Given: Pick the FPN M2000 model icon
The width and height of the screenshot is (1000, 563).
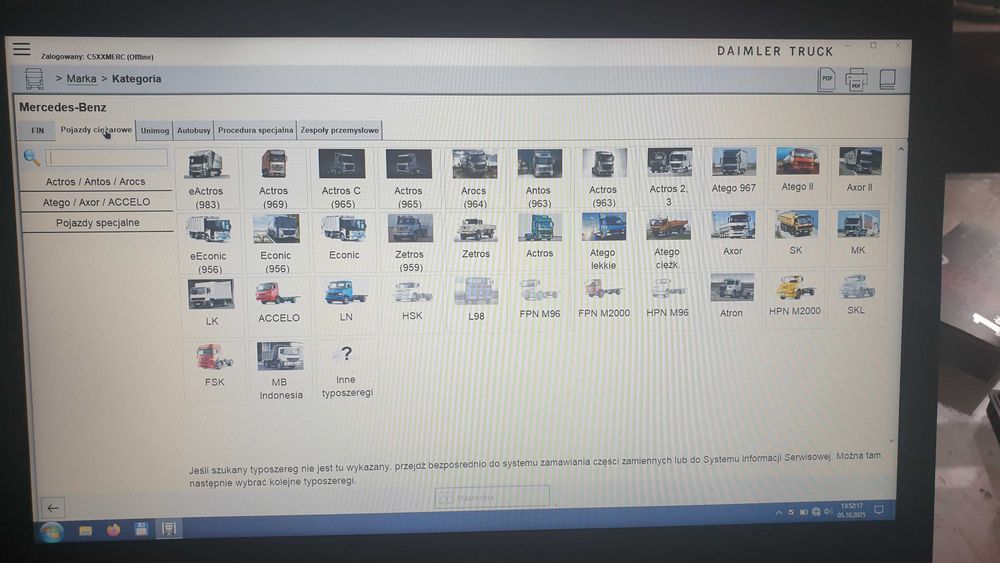Looking at the screenshot, I should [x=603, y=290].
